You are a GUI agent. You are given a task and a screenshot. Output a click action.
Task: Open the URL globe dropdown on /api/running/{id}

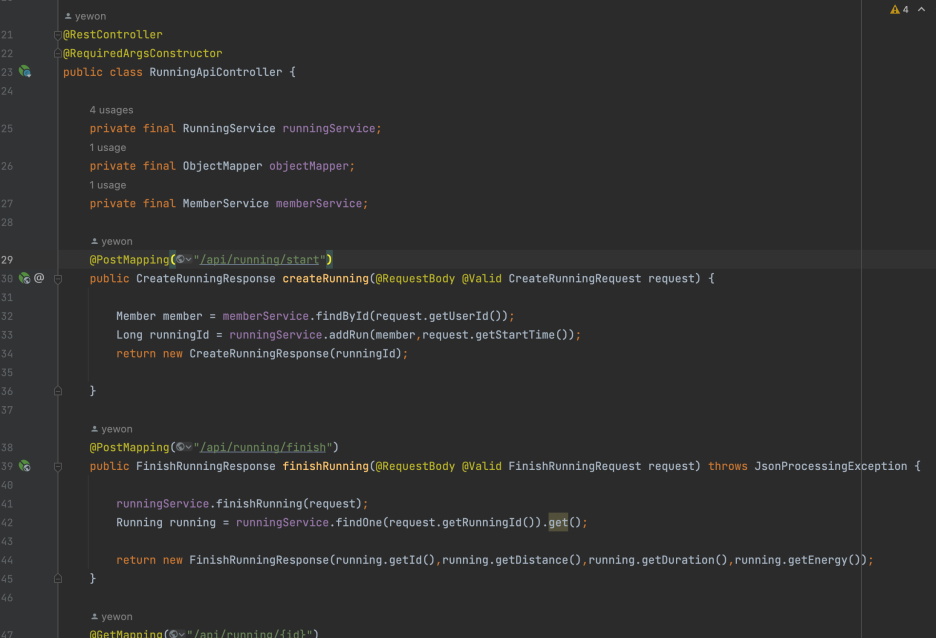[x=177, y=634]
